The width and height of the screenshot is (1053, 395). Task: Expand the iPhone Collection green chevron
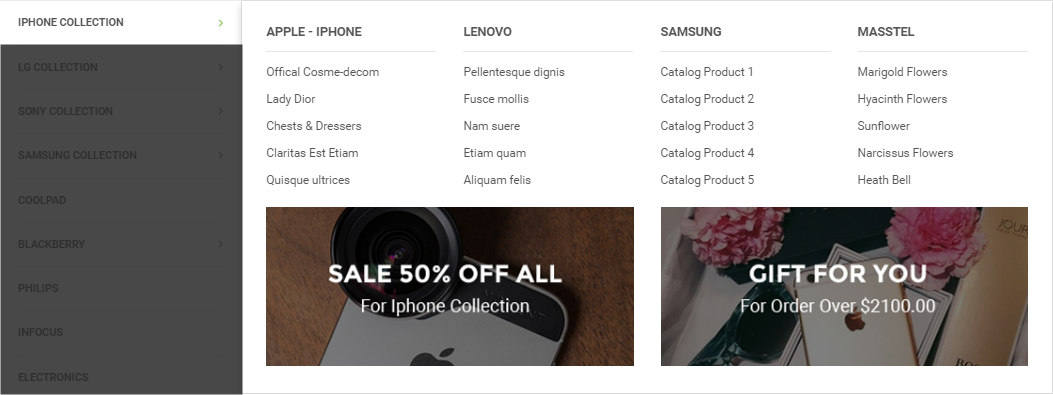point(221,23)
